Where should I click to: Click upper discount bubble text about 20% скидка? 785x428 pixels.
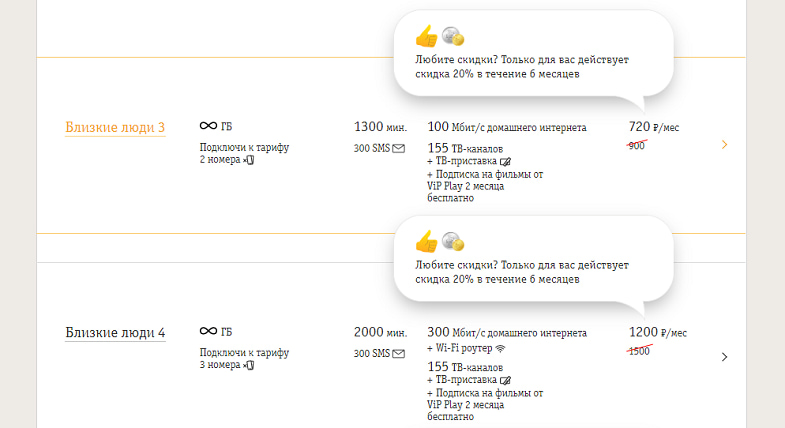point(522,67)
